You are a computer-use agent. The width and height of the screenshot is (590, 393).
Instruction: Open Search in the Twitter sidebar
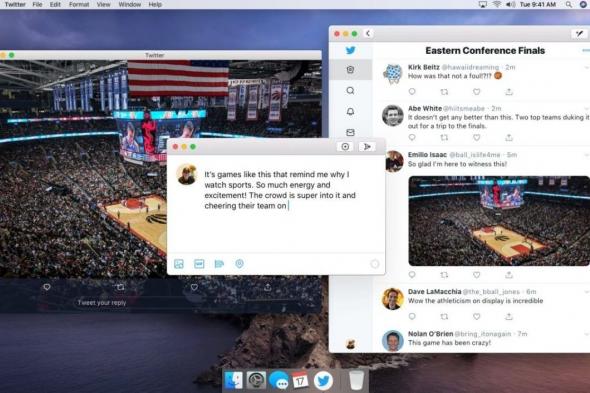coord(350,91)
